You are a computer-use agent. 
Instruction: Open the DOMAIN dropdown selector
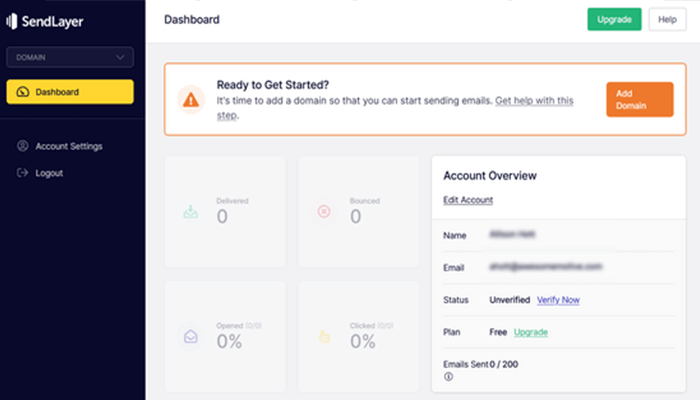(70, 57)
